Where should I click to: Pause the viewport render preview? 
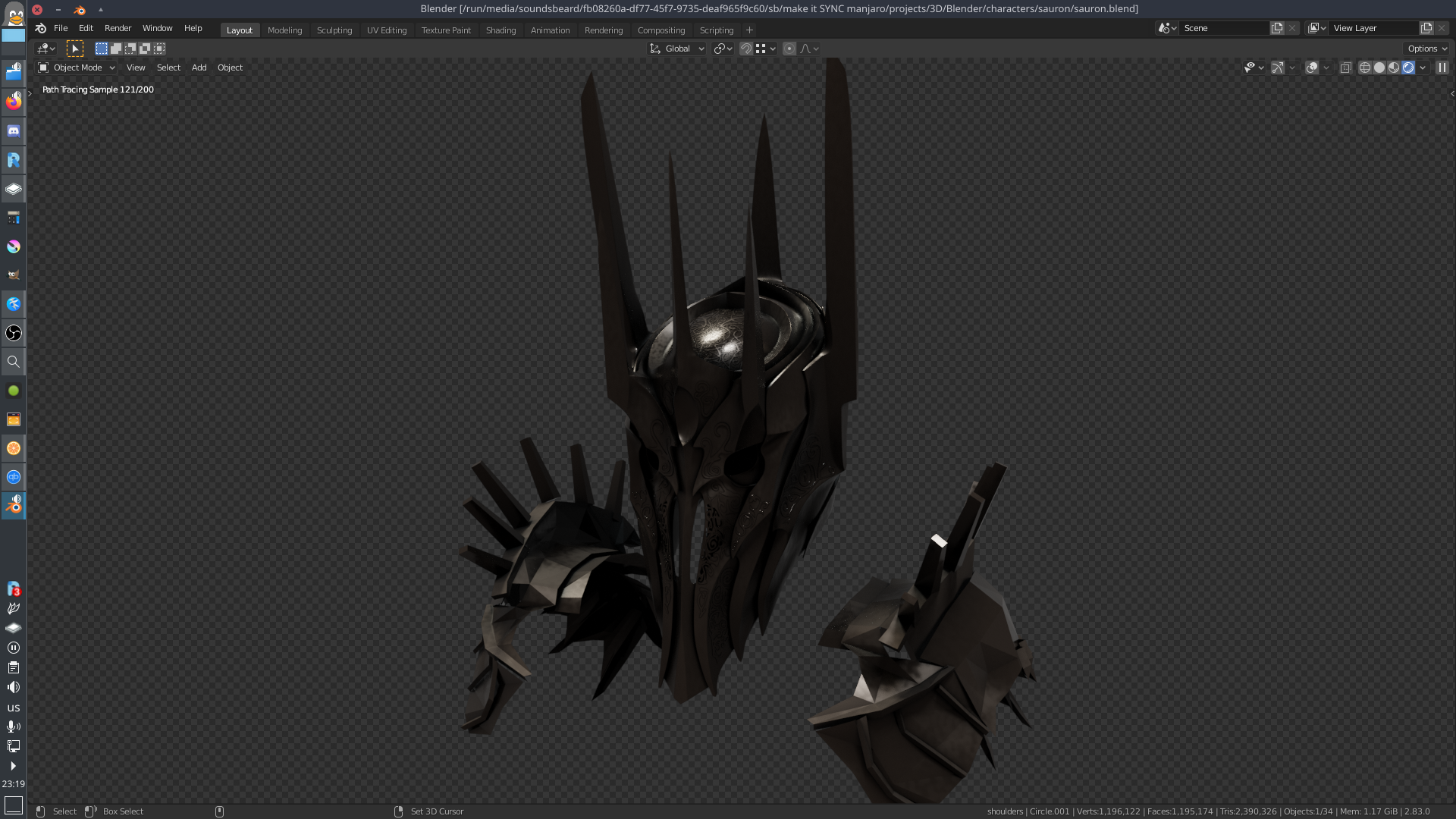(1442, 67)
